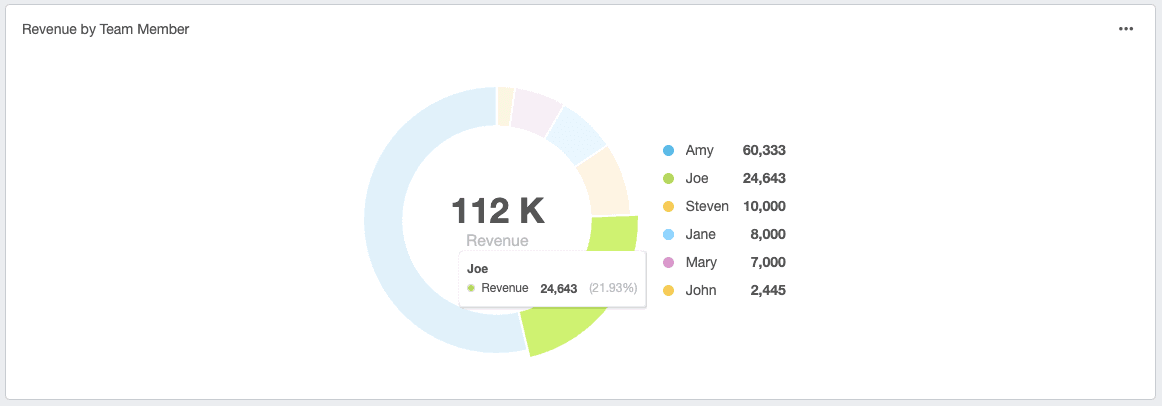The height and width of the screenshot is (406, 1162).
Task: Click Joe's green legend dot
Action: click(x=668, y=179)
